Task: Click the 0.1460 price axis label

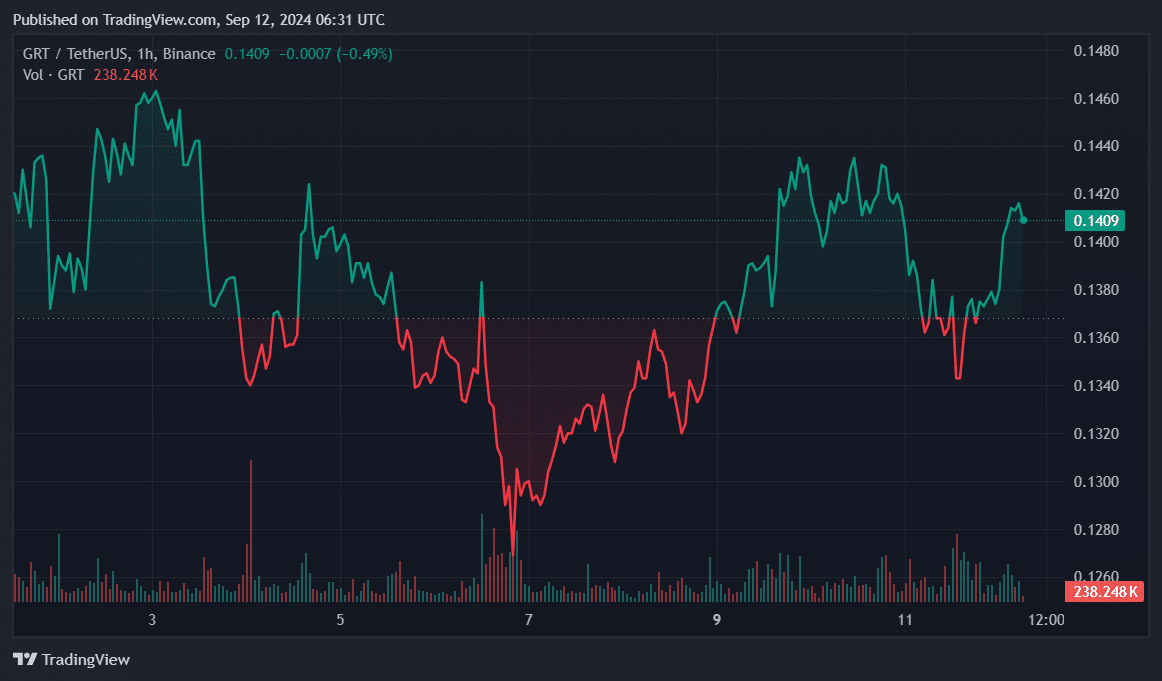Action: click(x=1096, y=99)
